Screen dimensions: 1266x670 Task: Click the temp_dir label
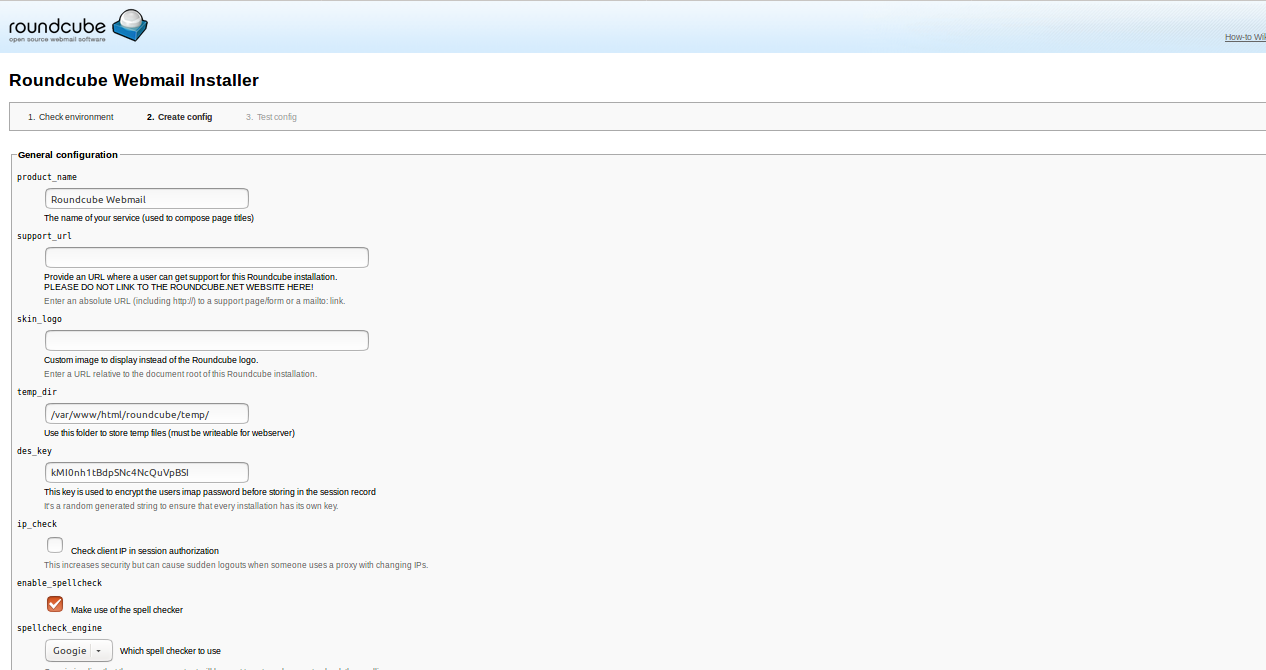pyautogui.click(x=37, y=392)
